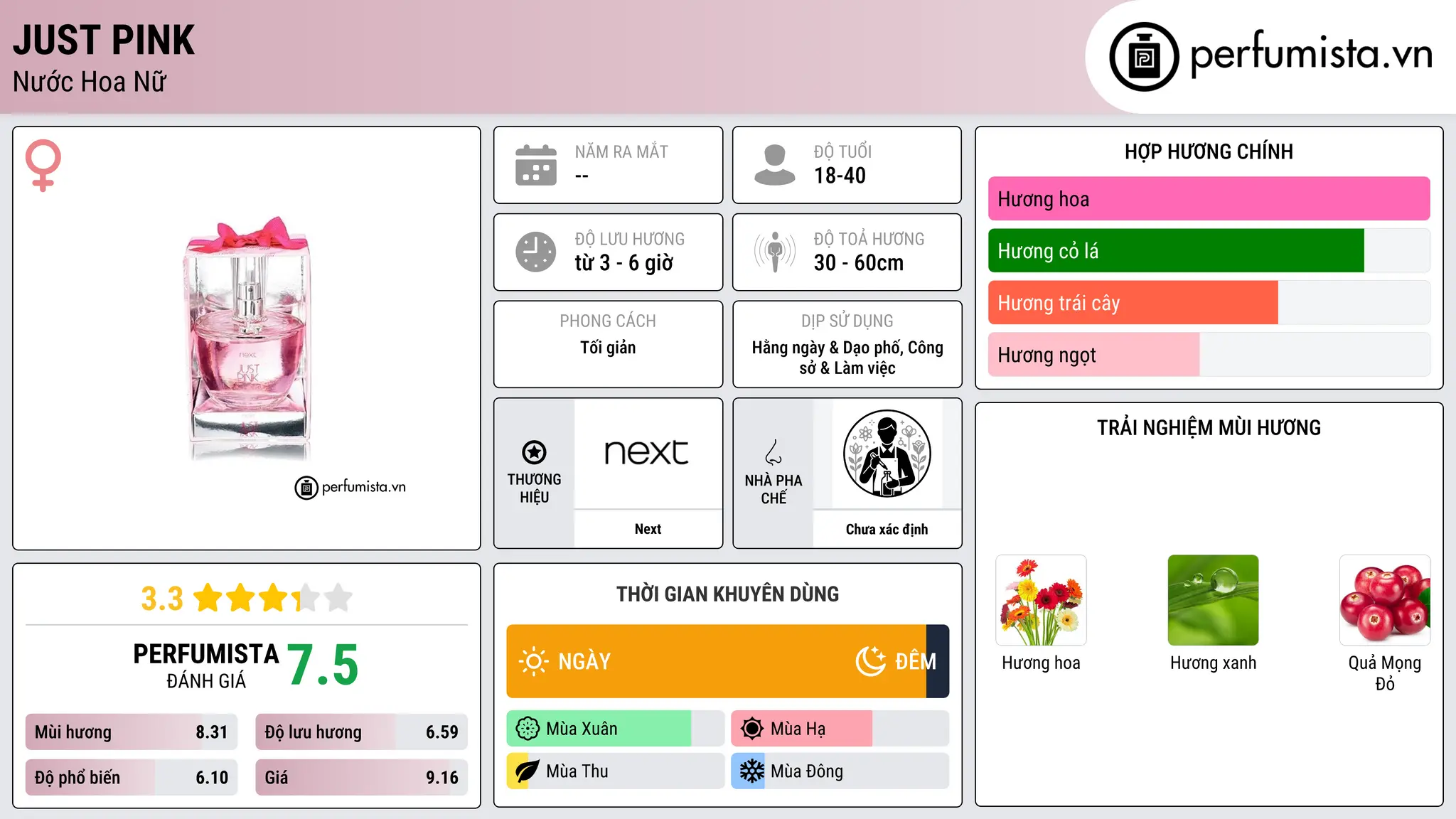
Task: Click the Độ phổ biến 6.10 score bar
Action: click(132, 778)
